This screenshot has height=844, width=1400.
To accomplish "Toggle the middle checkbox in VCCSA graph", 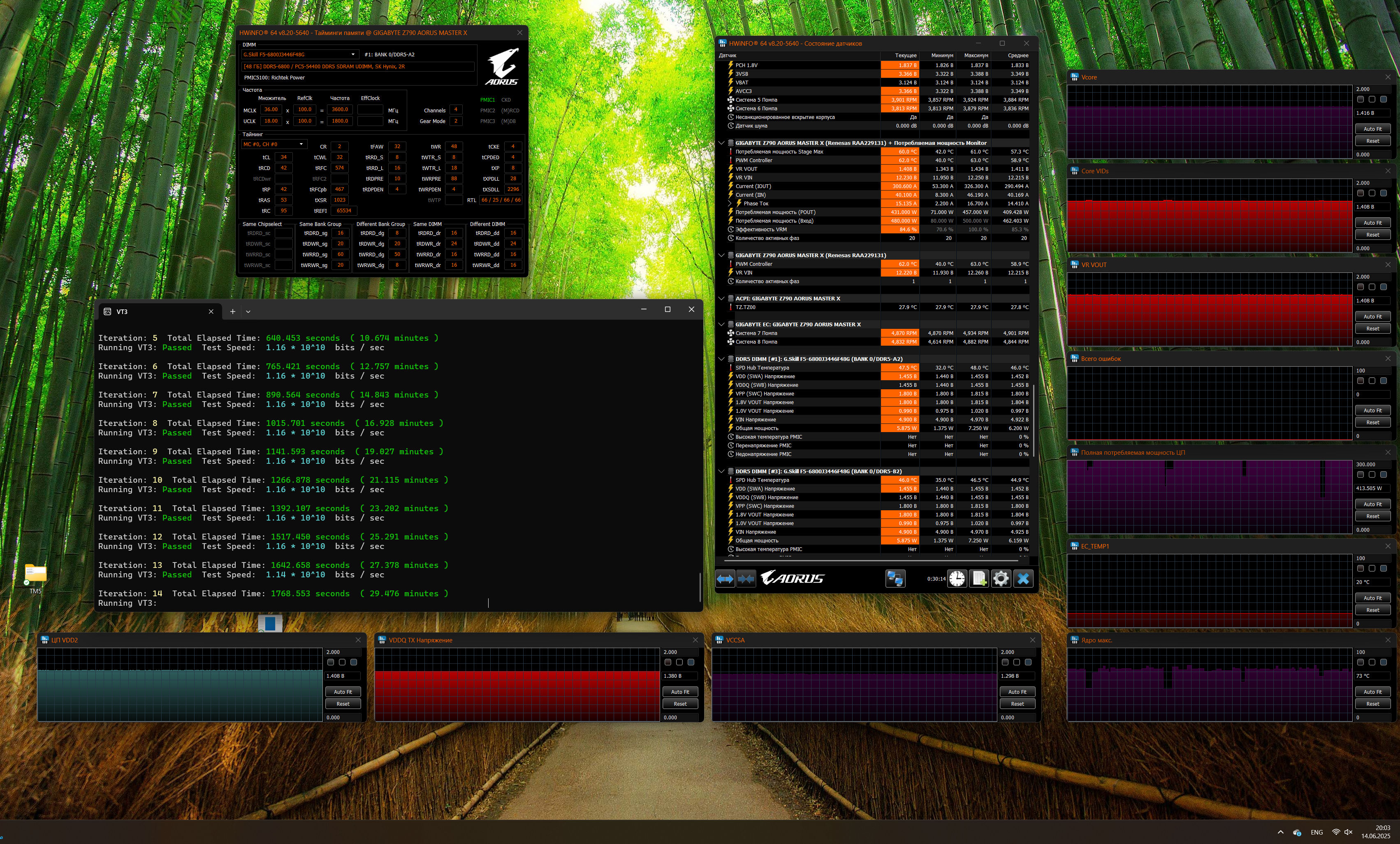I will pos(1016,662).
